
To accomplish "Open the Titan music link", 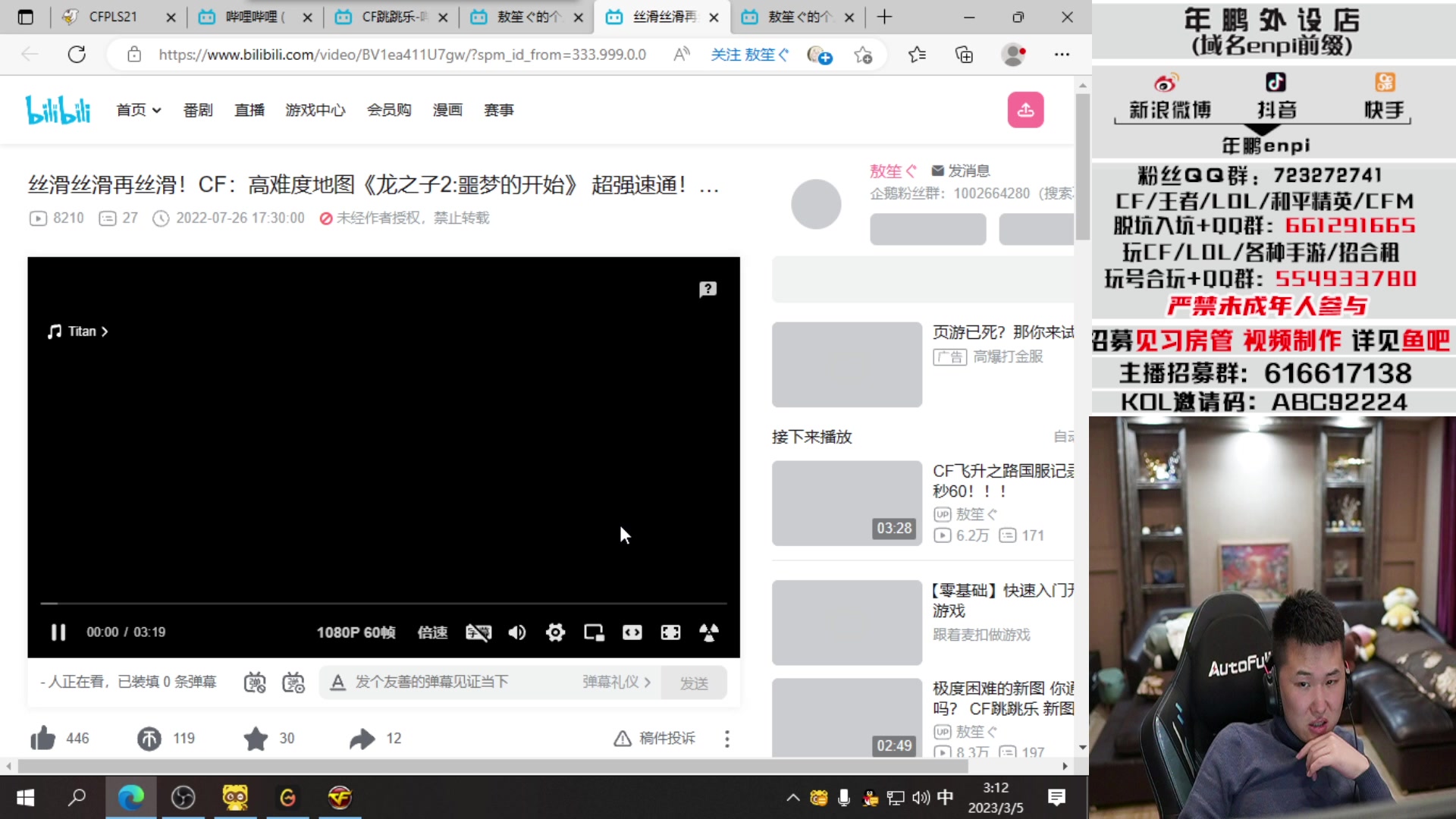I will (78, 331).
